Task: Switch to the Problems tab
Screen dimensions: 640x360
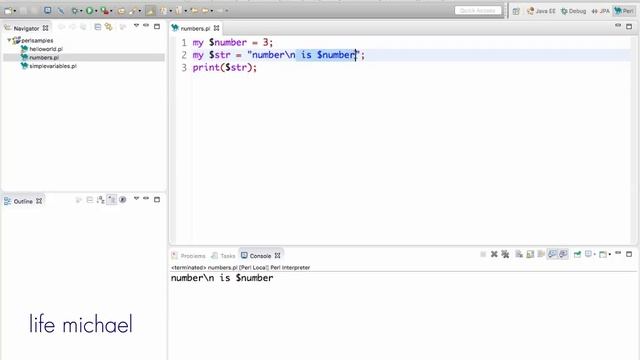Action: pos(189,256)
